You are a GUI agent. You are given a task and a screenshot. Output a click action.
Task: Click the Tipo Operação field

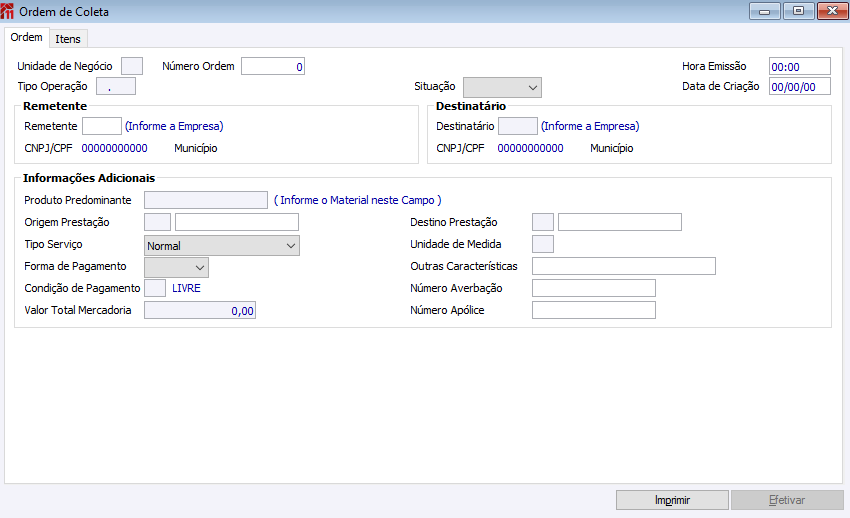(116, 86)
